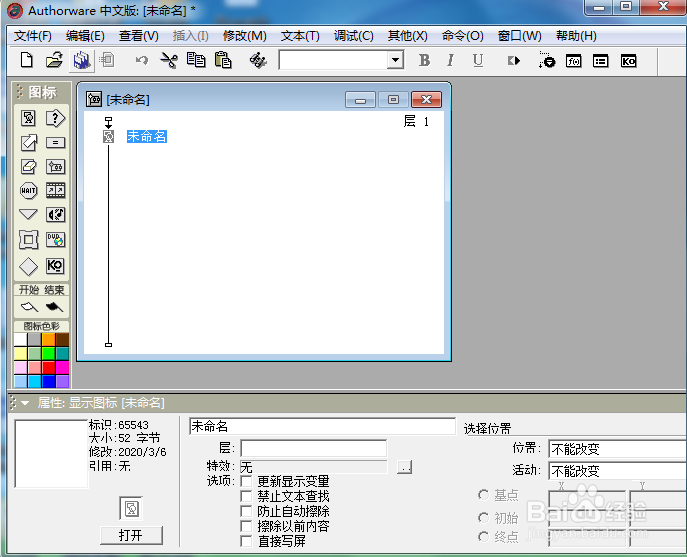The image size is (687, 557).
Task: Click the Copy toolbar icon
Action: coord(196,60)
